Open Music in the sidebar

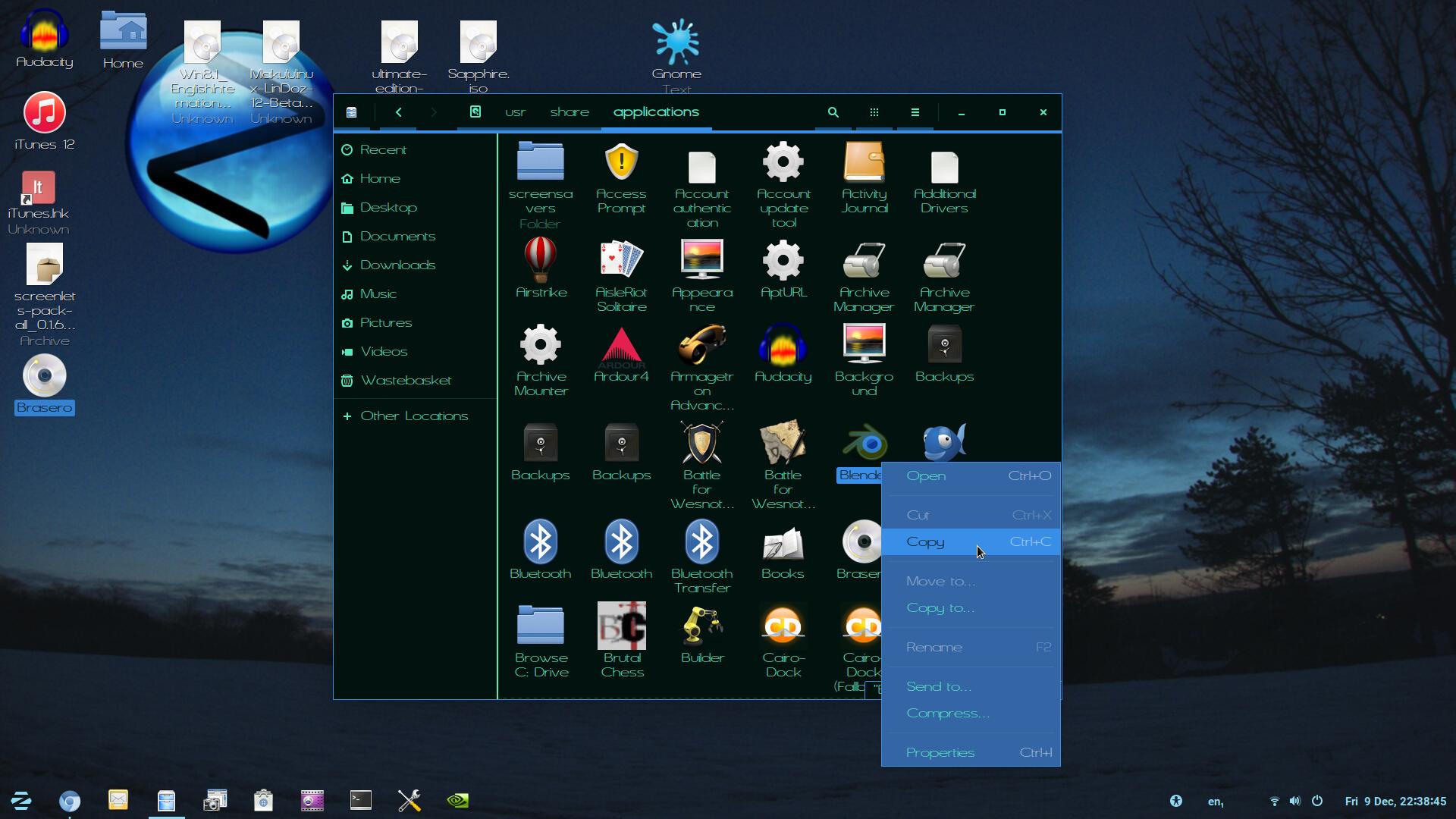(415, 293)
